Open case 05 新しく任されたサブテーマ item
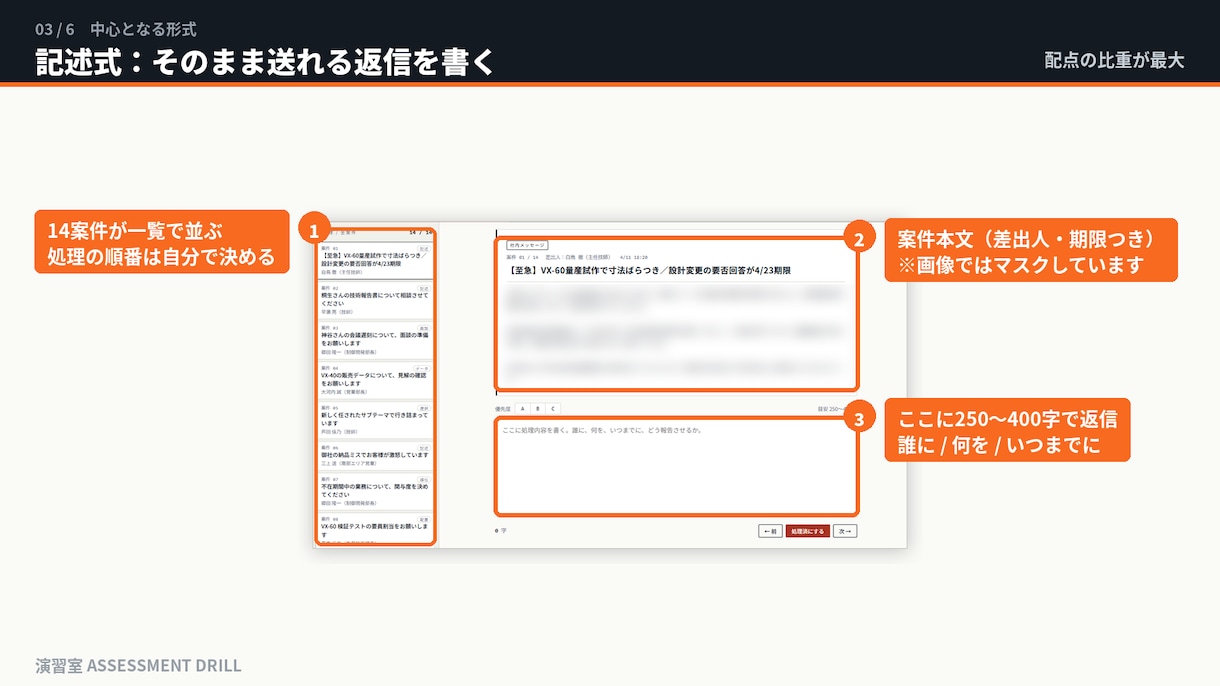1220x686 pixels. tap(375, 421)
